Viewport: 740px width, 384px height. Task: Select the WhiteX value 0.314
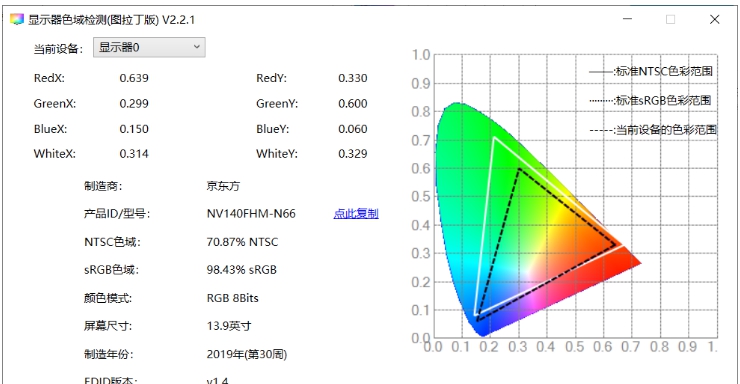pos(134,154)
